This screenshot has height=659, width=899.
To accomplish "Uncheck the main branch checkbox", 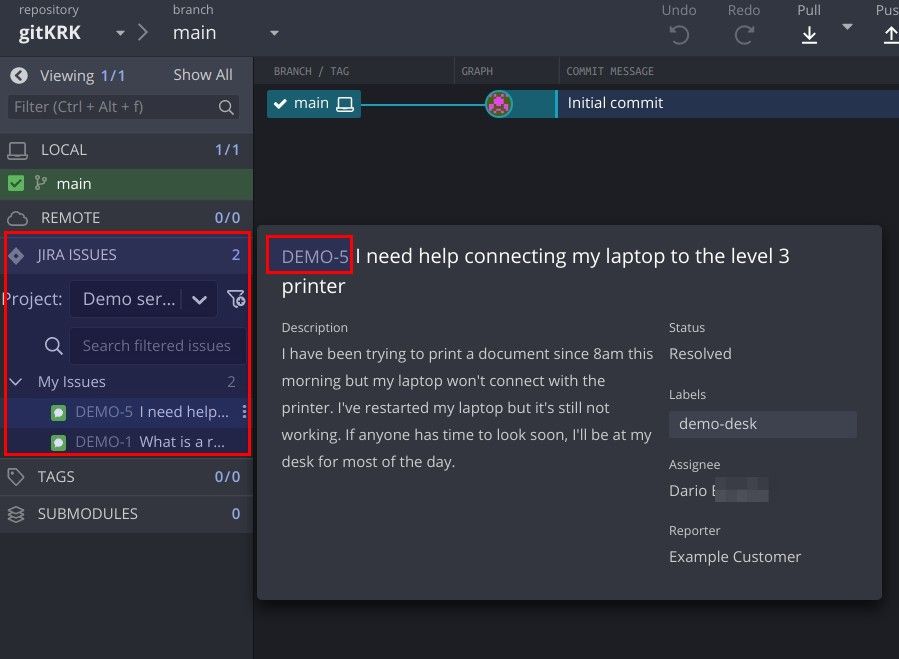I will 16,184.
